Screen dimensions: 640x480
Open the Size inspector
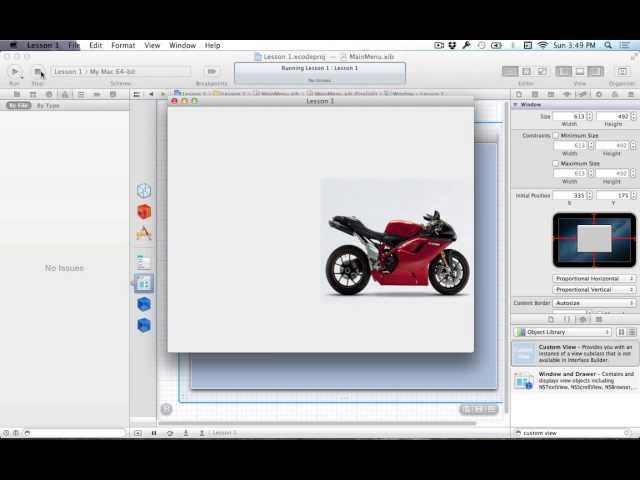(583, 94)
